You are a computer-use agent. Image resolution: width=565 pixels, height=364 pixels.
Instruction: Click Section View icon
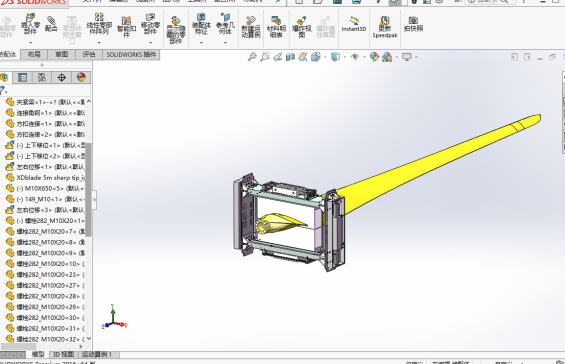290,57
